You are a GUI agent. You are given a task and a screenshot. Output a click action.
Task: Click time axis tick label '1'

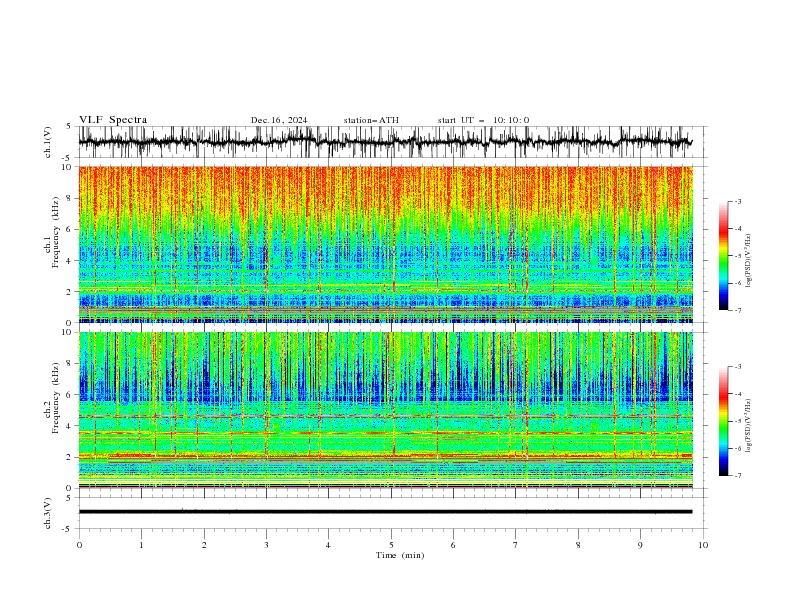pos(141,545)
